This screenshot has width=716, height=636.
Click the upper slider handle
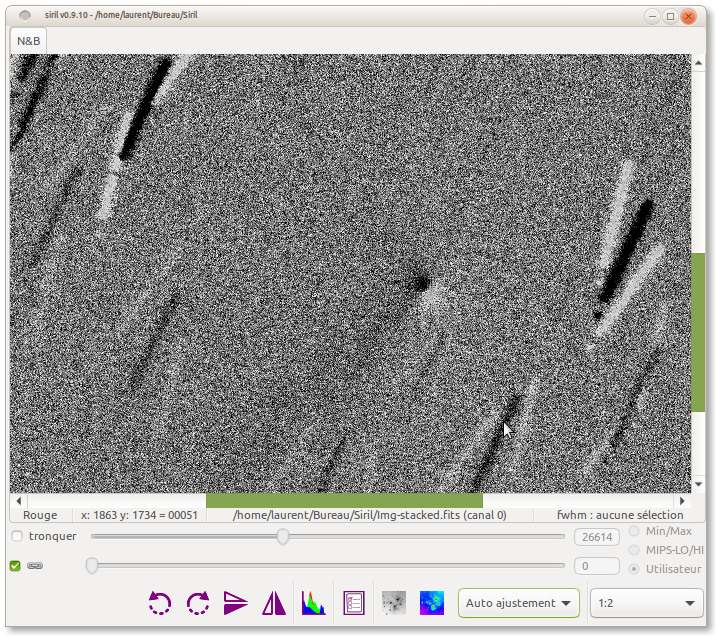[x=283, y=537]
